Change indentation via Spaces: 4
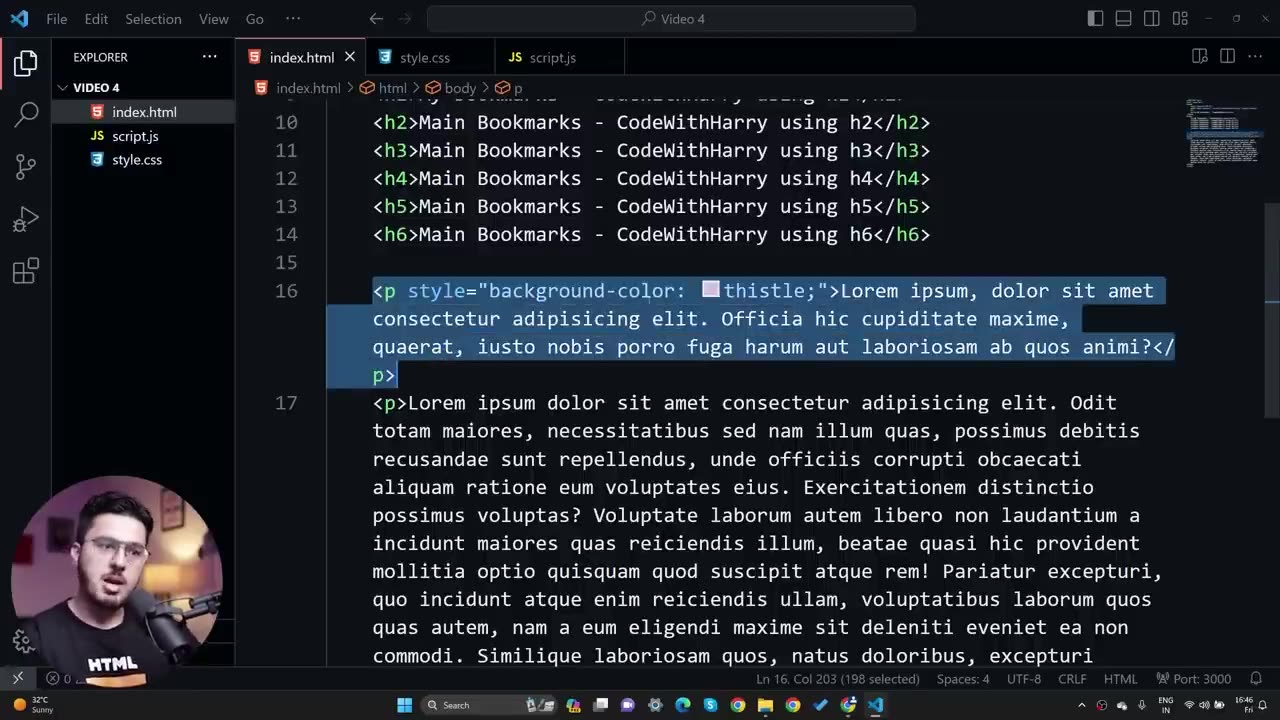 (x=963, y=678)
